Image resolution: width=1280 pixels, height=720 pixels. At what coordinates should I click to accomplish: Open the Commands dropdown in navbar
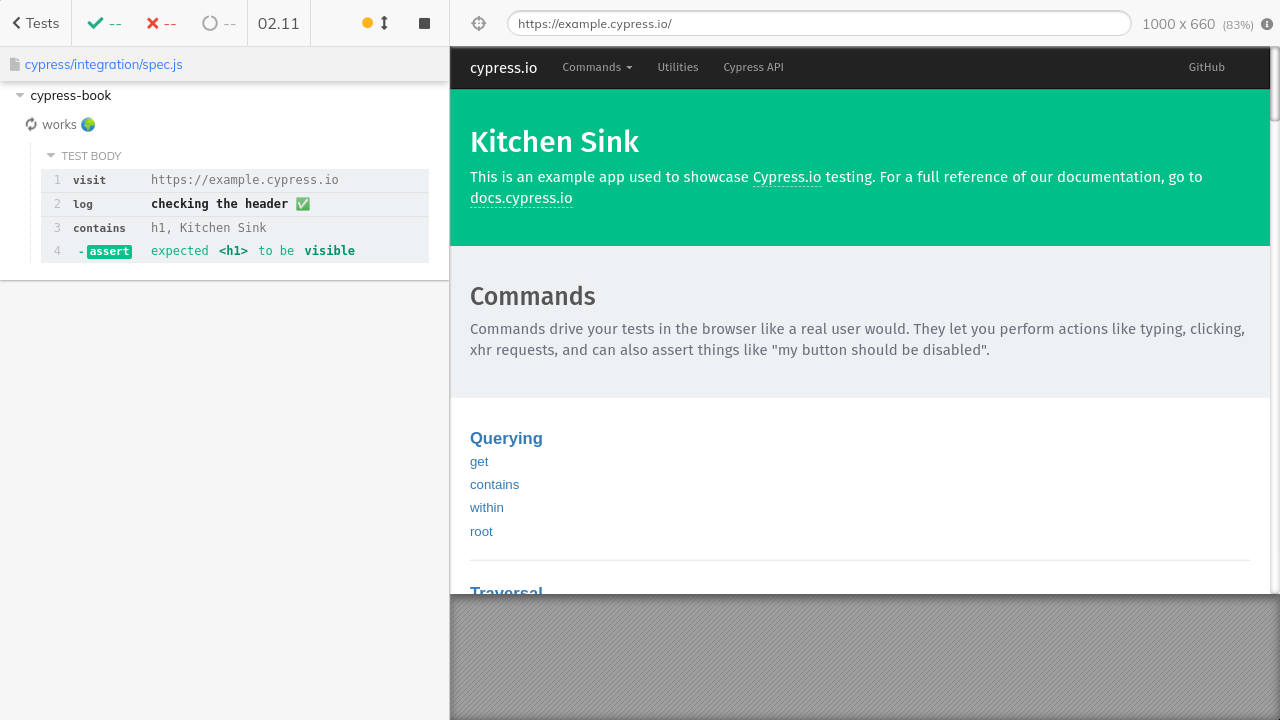click(x=597, y=67)
